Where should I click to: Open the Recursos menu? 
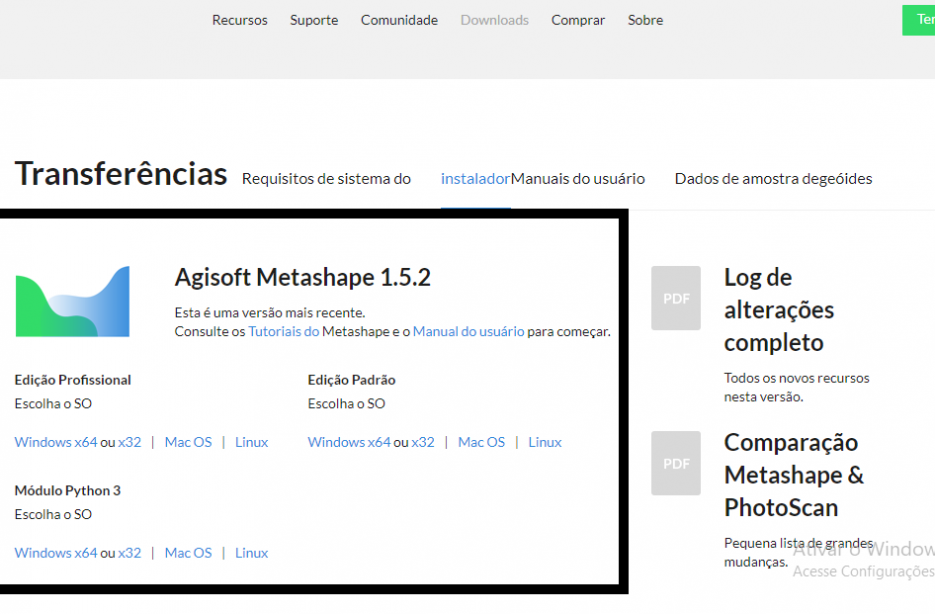pyautogui.click(x=240, y=20)
